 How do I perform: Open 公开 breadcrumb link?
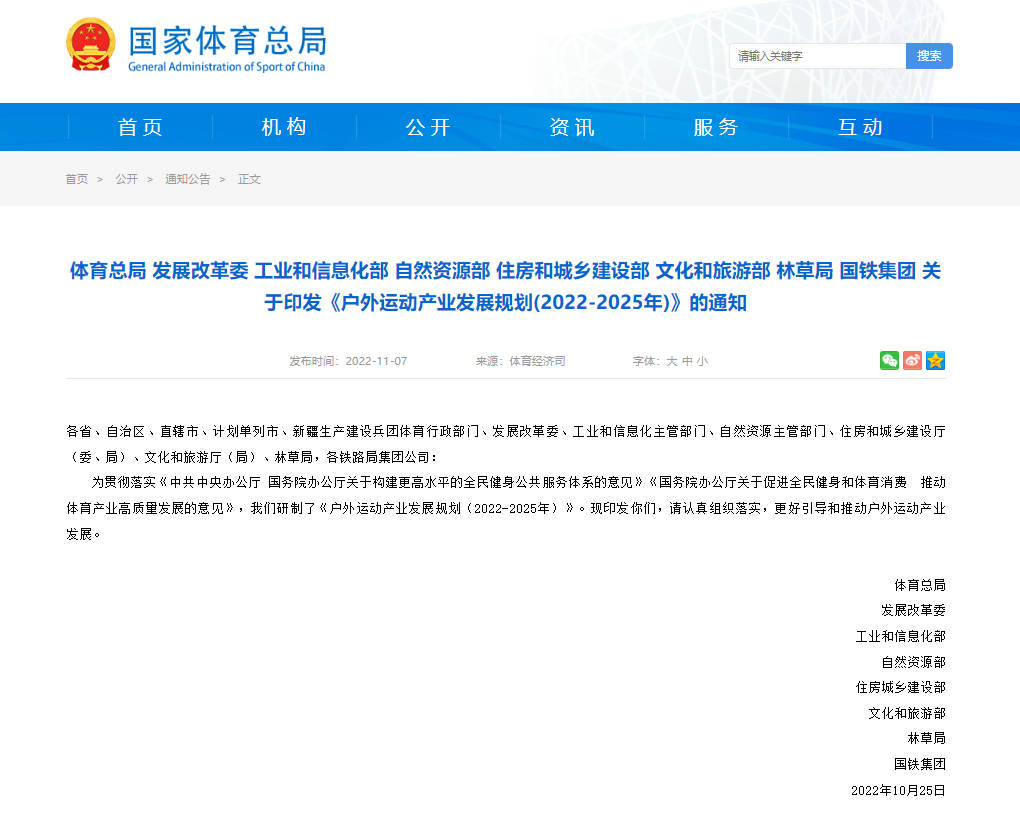(126, 179)
